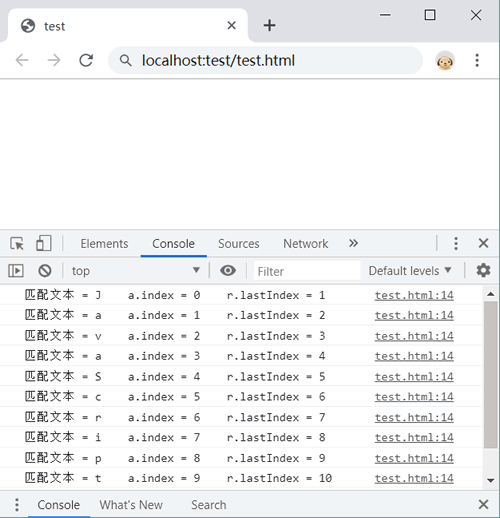This screenshot has height=518, width=500.
Task: Focus the address bar showing localhost:test/test.html
Action: [x=265, y=60]
